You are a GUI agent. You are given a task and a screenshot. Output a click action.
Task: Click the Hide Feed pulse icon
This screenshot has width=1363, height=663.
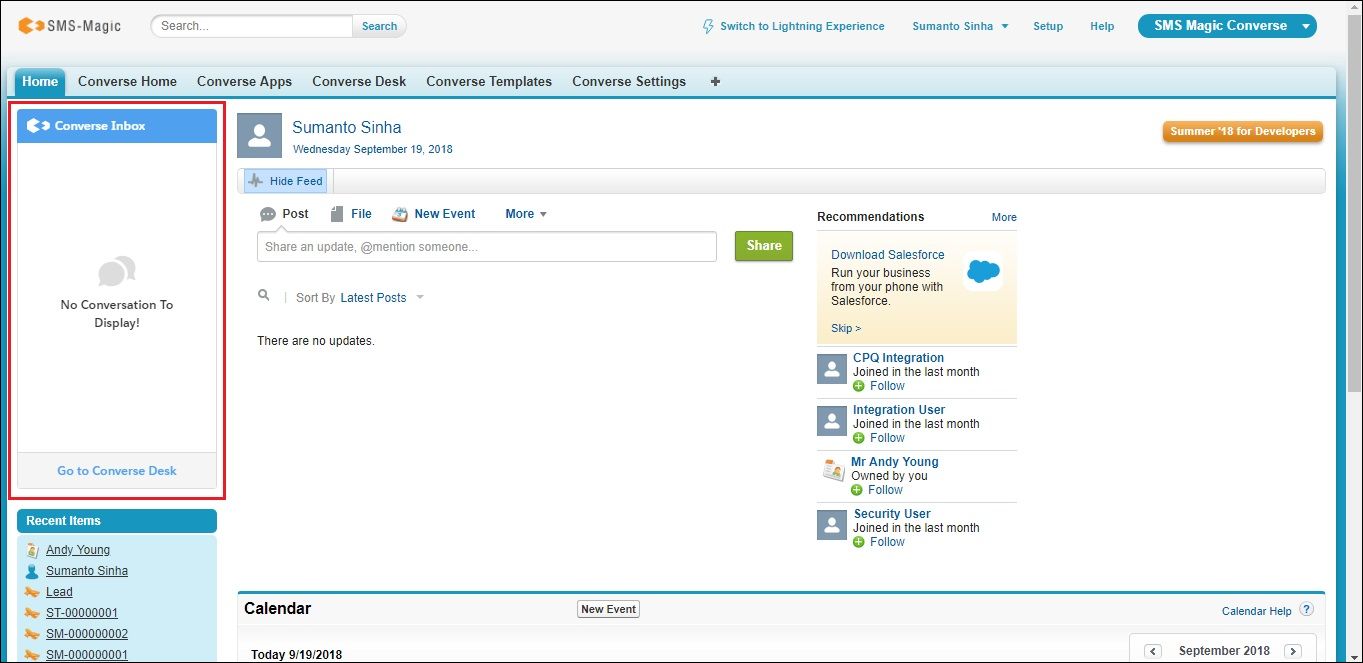pyautogui.click(x=256, y=181)
